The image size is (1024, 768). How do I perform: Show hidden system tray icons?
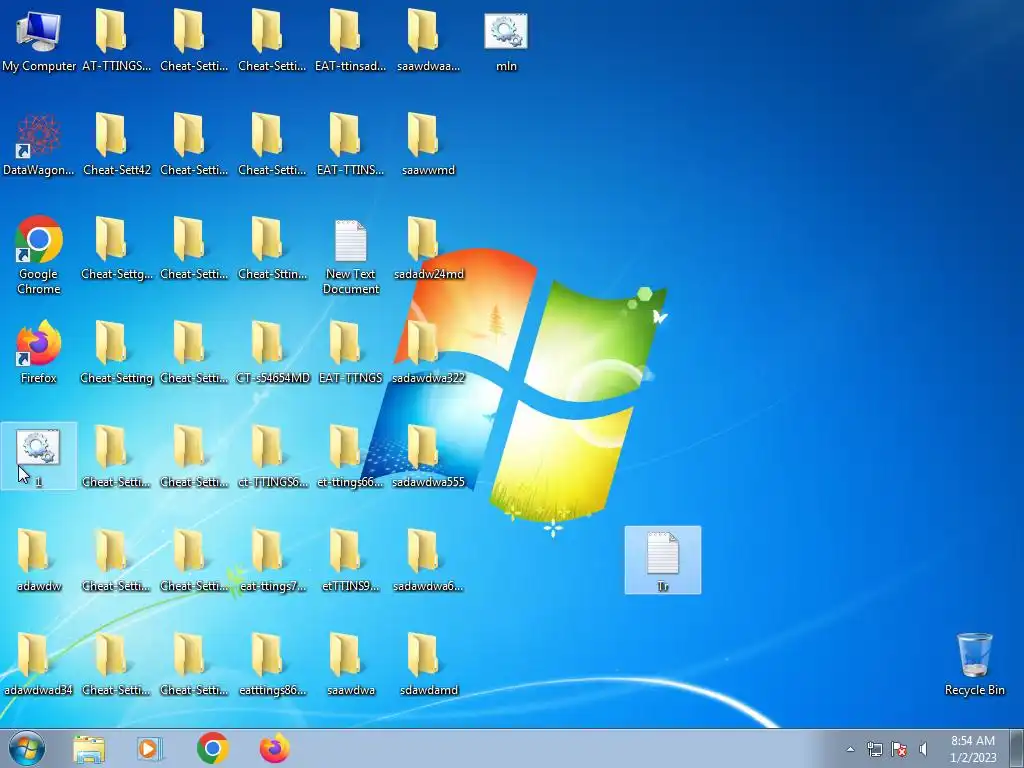(x=850, y=749)
